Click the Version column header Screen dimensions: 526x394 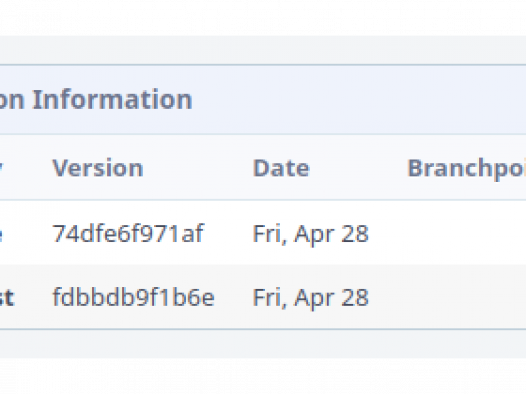pyautogui.click(x=98, y=168)
